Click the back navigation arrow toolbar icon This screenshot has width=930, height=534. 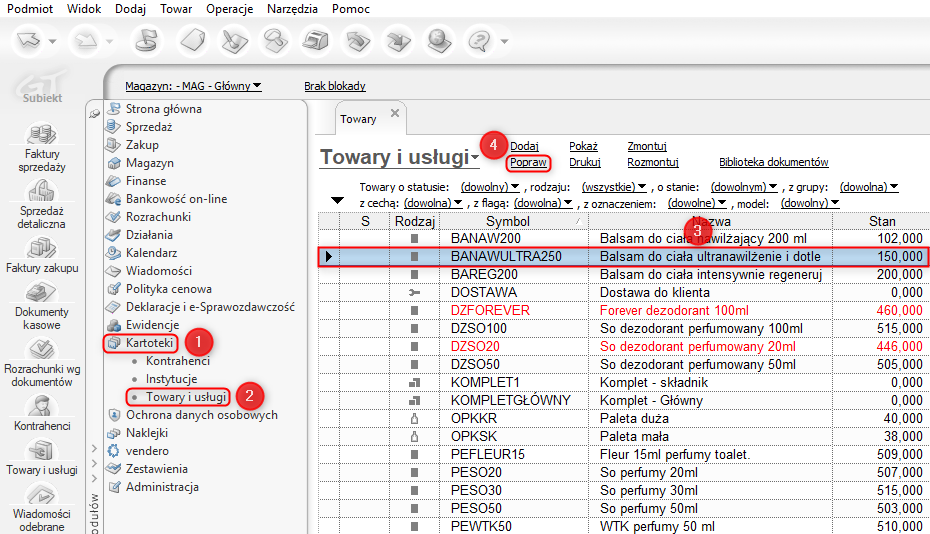click(x=28, y=41)
